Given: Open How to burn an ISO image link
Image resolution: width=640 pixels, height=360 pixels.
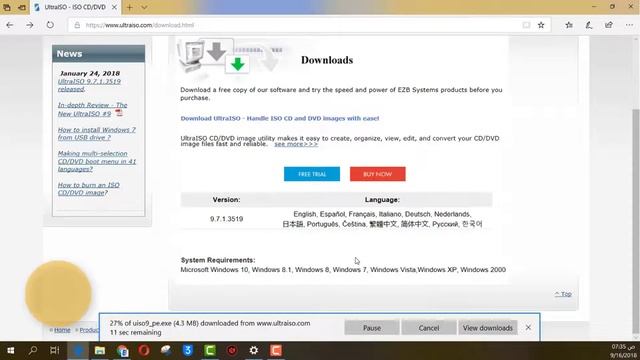Looking at the screenshot, I should pyautogui.click(x=89, y=189).
